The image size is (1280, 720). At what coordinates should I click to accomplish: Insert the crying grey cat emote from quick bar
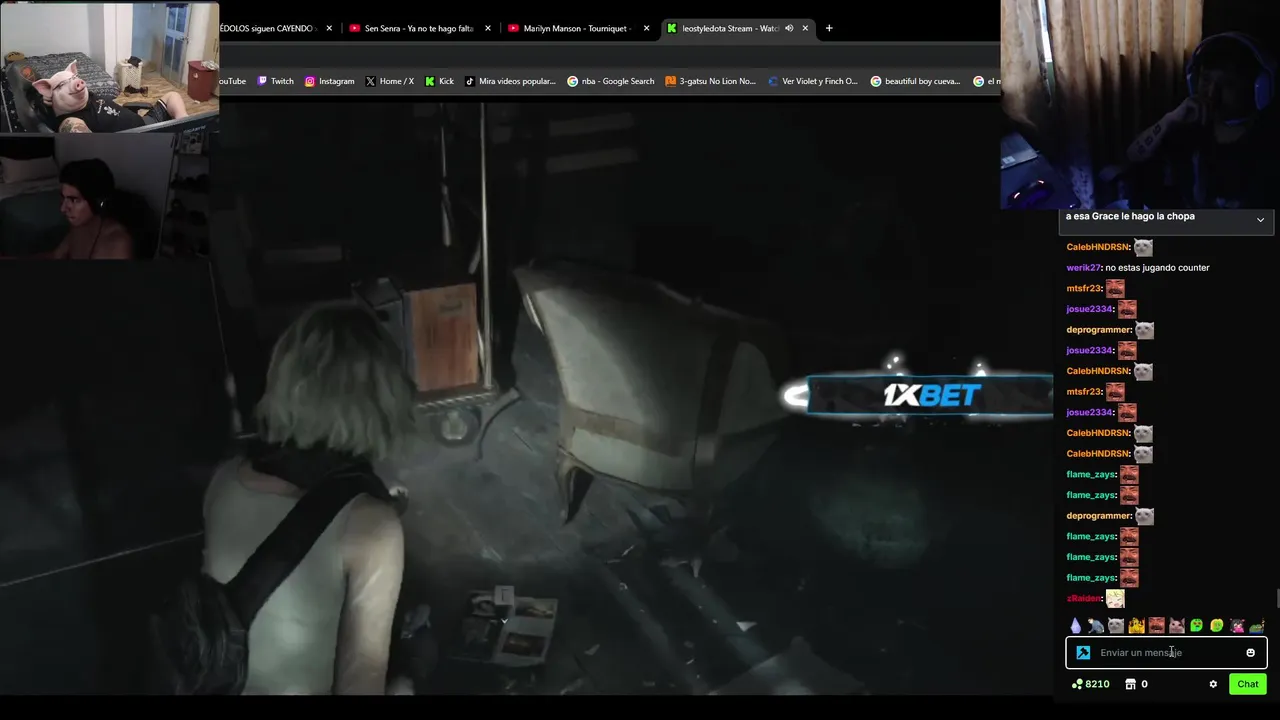[x=1116, y=626]
